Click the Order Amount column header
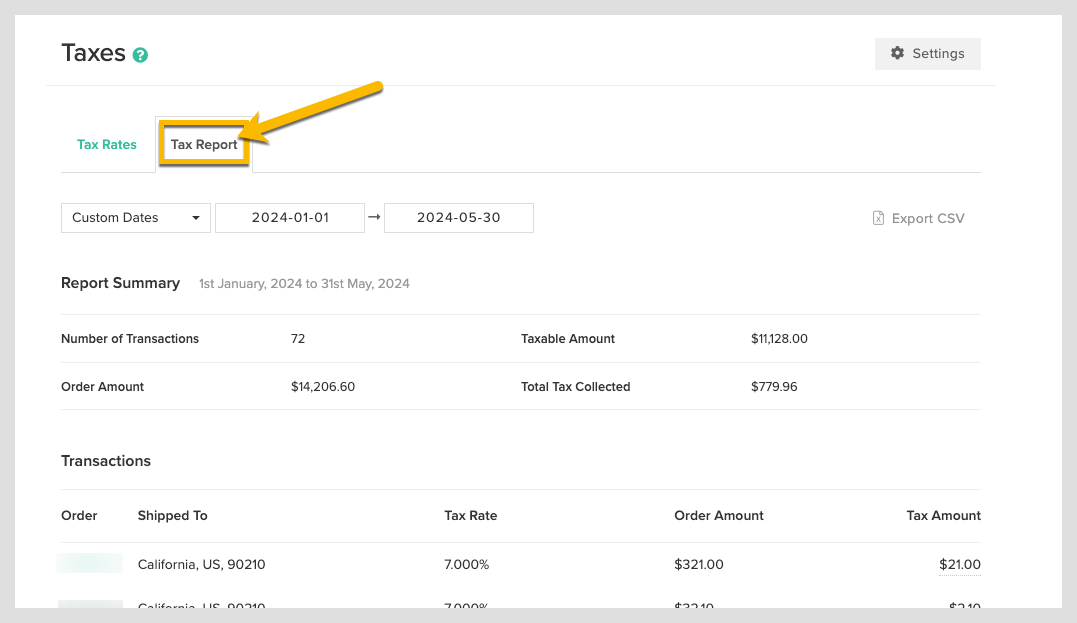The width and height of the screenshot is (1077, 623). coord(719,515)
